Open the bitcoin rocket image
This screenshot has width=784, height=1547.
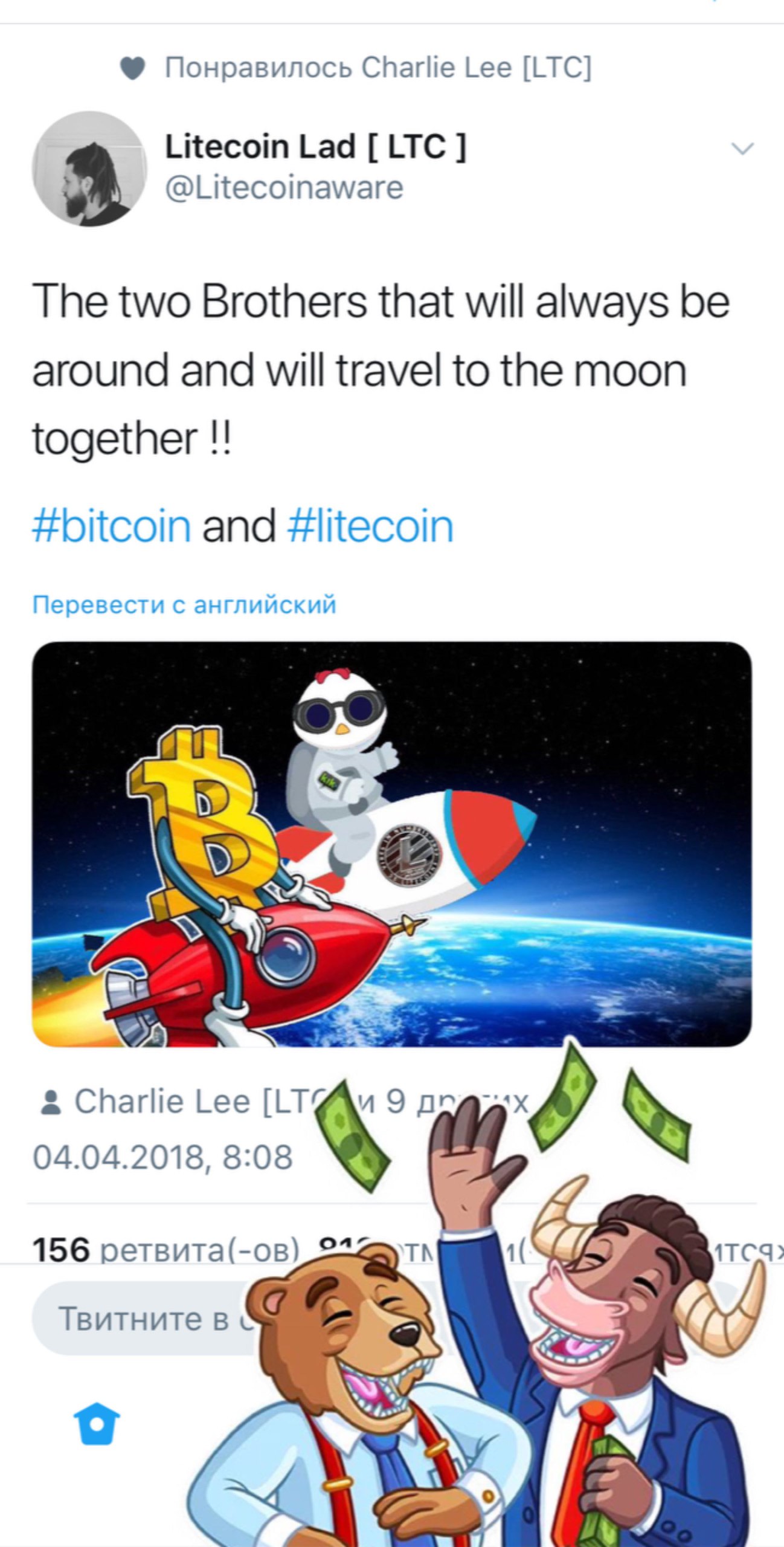point(391,844)
